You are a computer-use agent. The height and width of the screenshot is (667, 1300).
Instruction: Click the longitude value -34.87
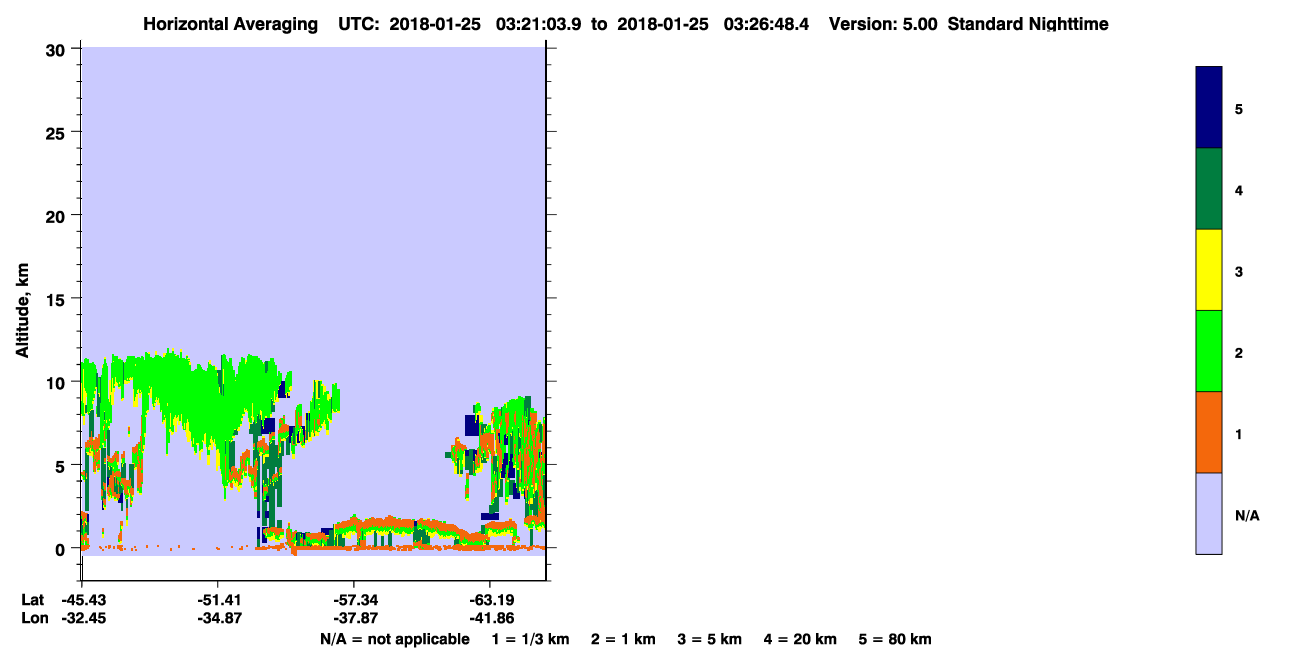tap(218, 618)
